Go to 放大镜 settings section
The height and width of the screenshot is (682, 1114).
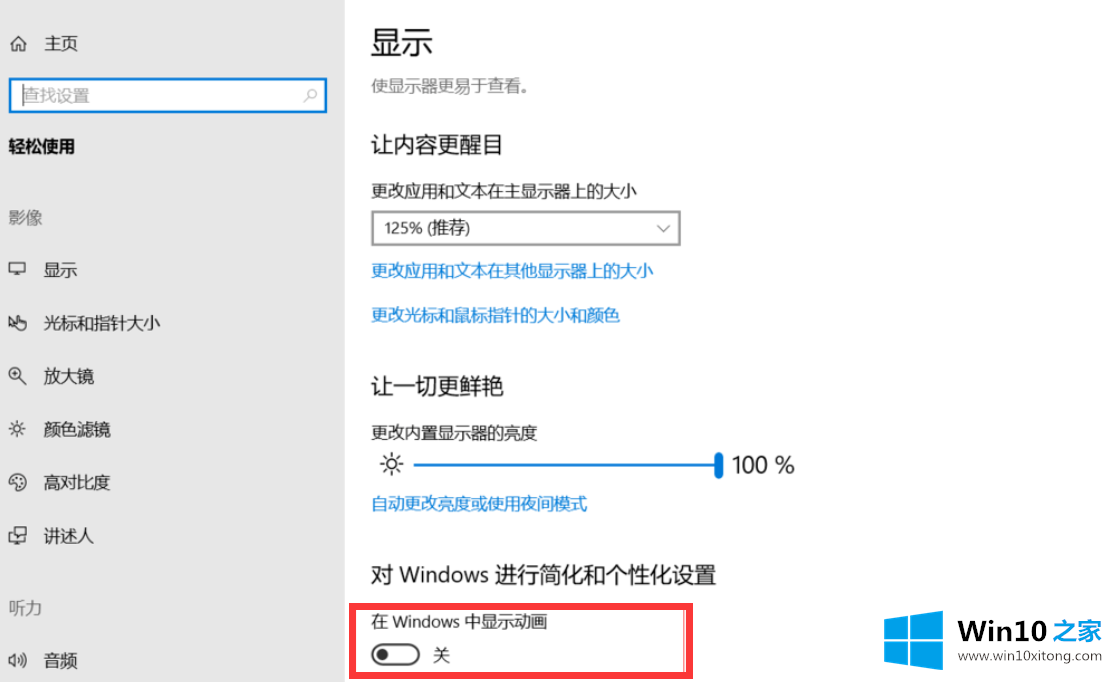tap(68, 376)
